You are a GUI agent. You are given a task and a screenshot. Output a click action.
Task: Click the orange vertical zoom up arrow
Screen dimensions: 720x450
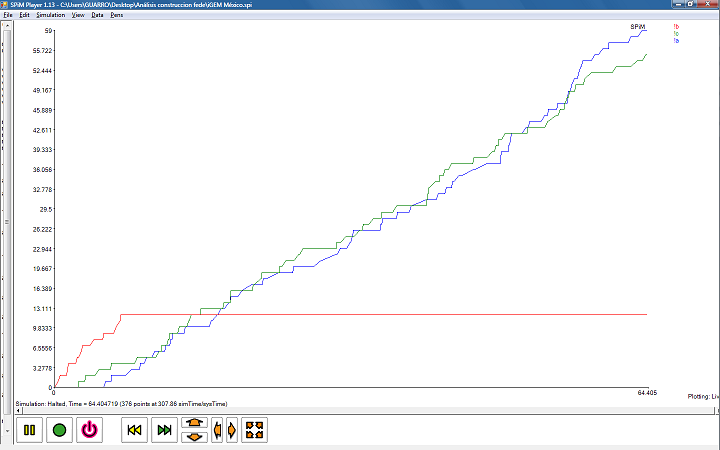[195, 423]
